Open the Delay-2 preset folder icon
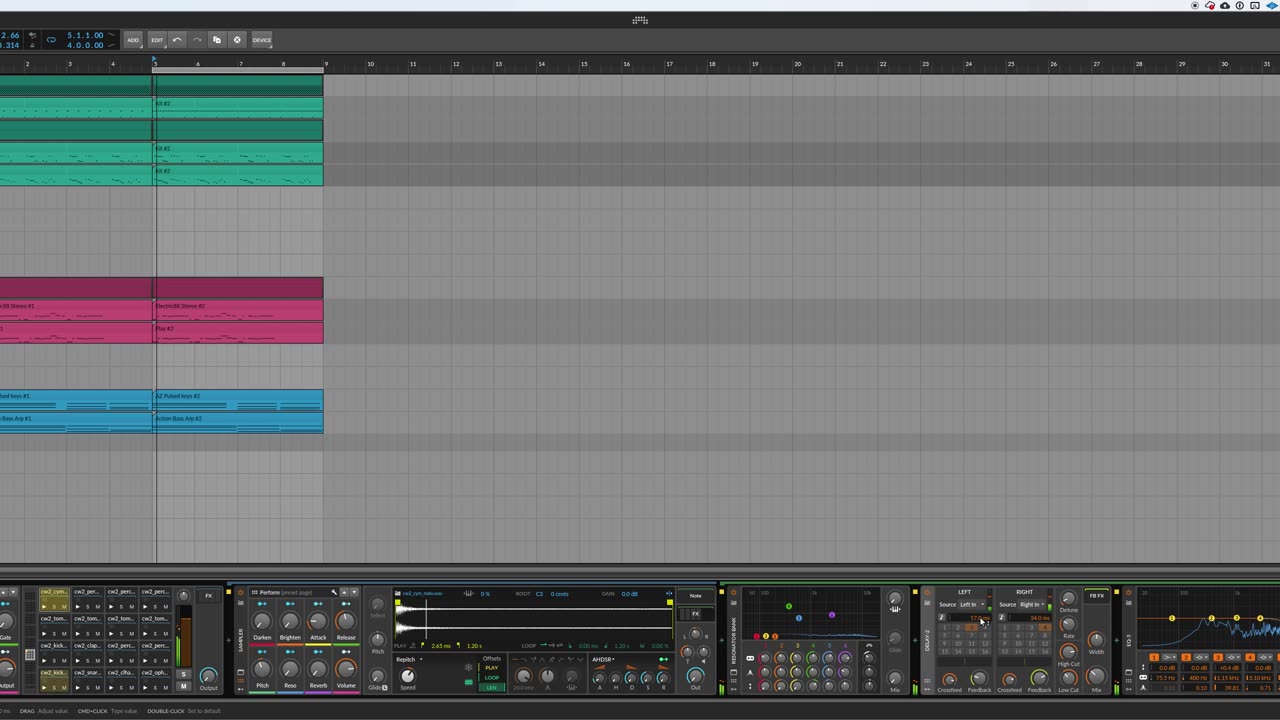This screenshot has width=1280, height=720. click(927, 603)
